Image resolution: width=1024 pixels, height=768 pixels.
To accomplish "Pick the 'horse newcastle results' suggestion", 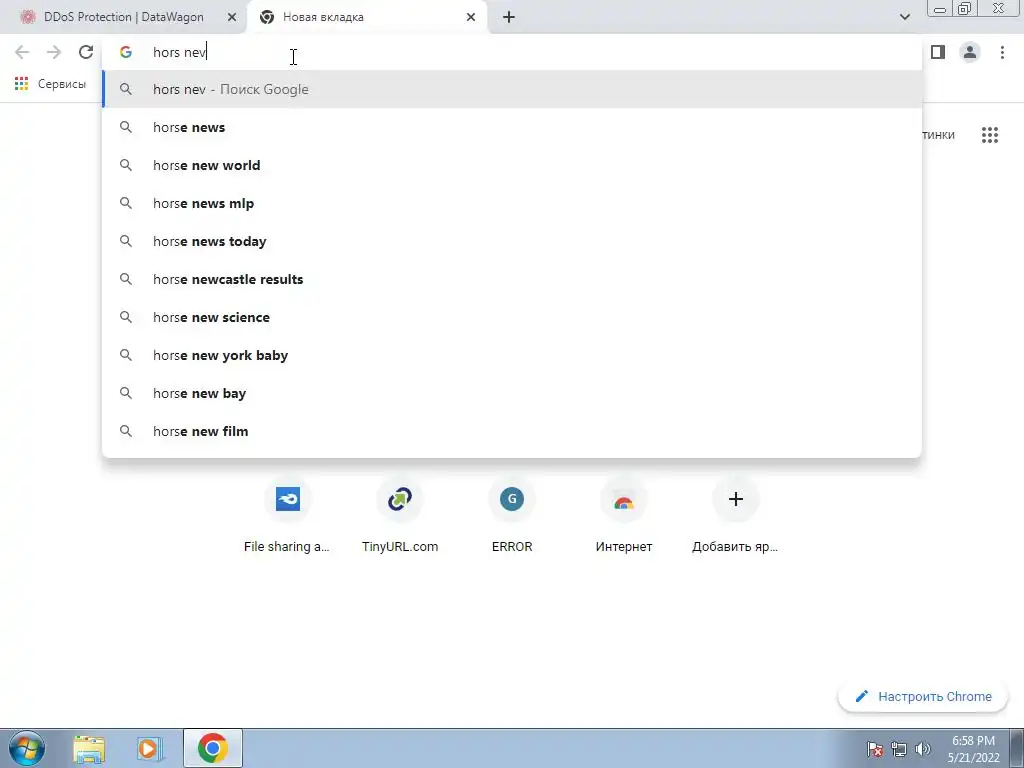I will (x=512, y=279).
